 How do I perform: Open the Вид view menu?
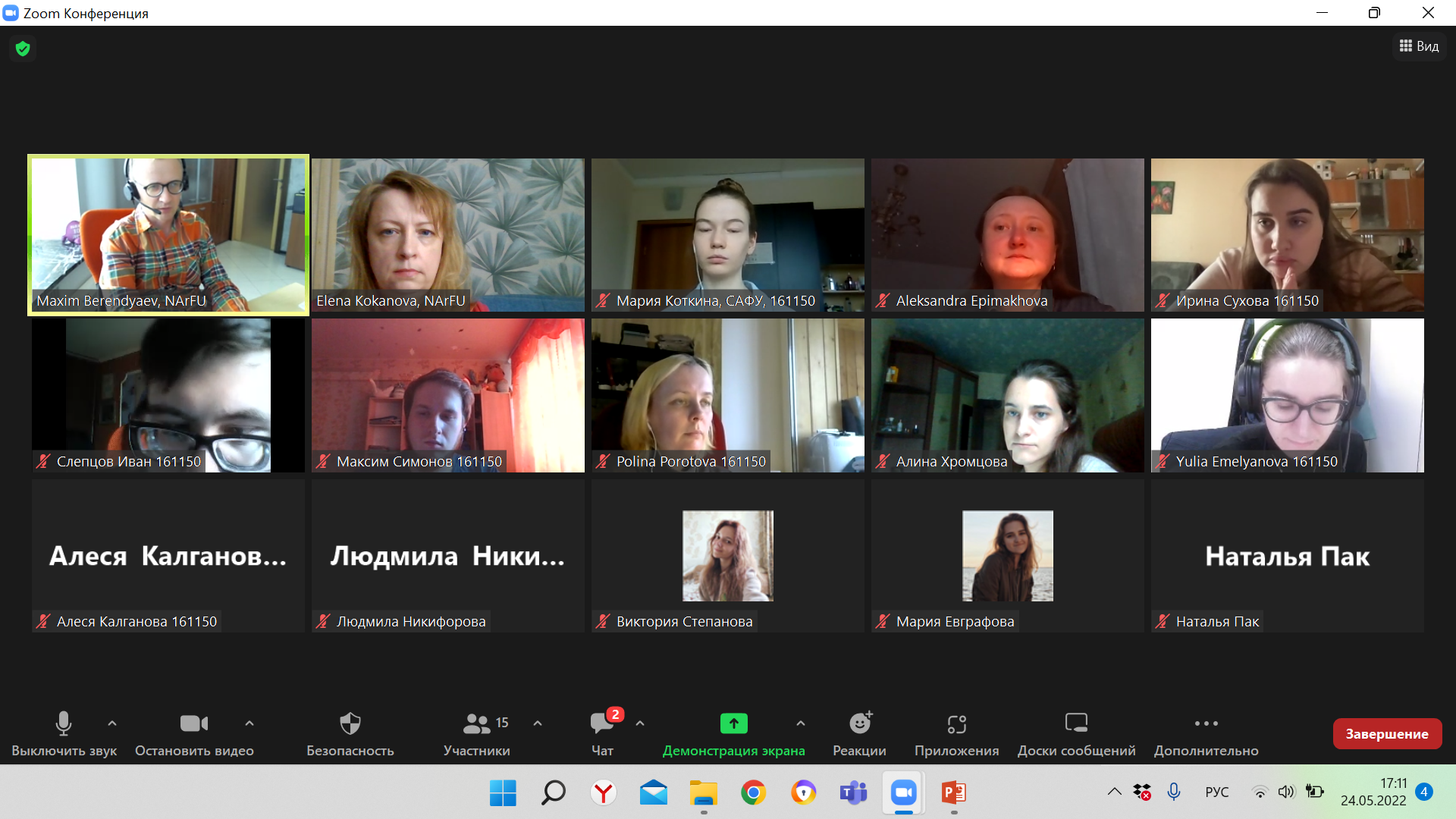[x=1419, y=46]
